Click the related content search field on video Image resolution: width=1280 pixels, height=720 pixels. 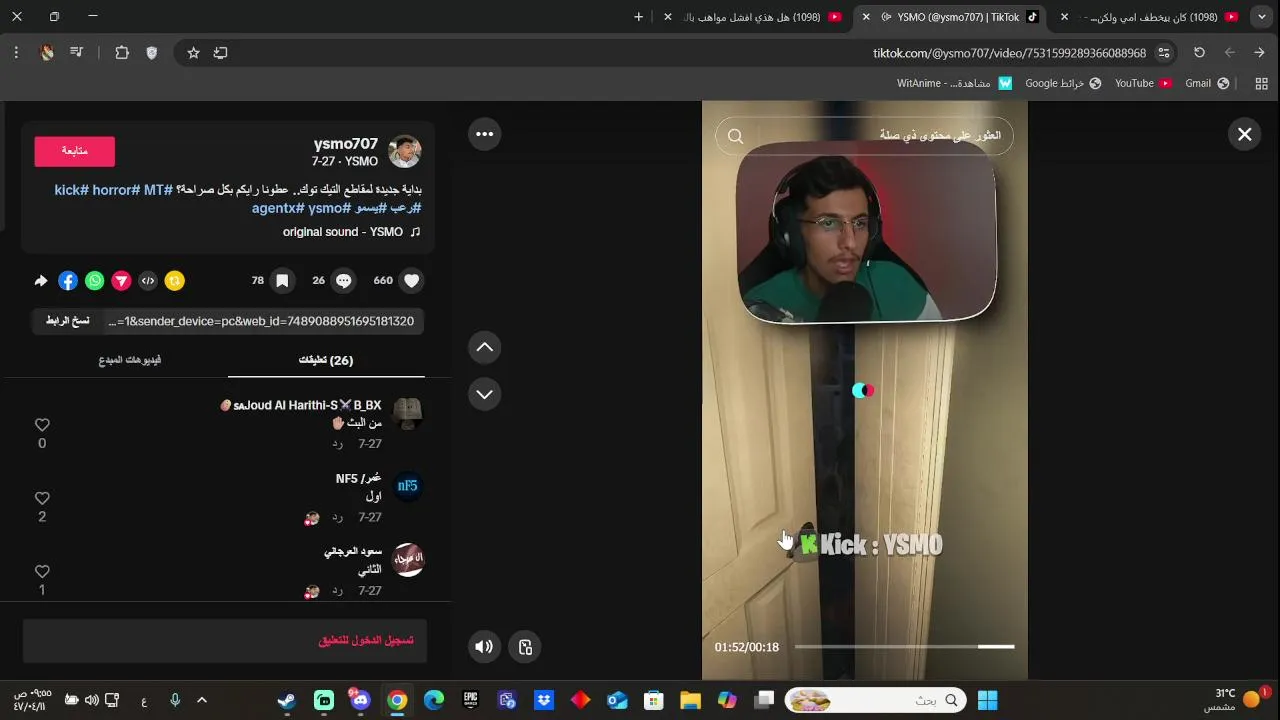(864, 136)
